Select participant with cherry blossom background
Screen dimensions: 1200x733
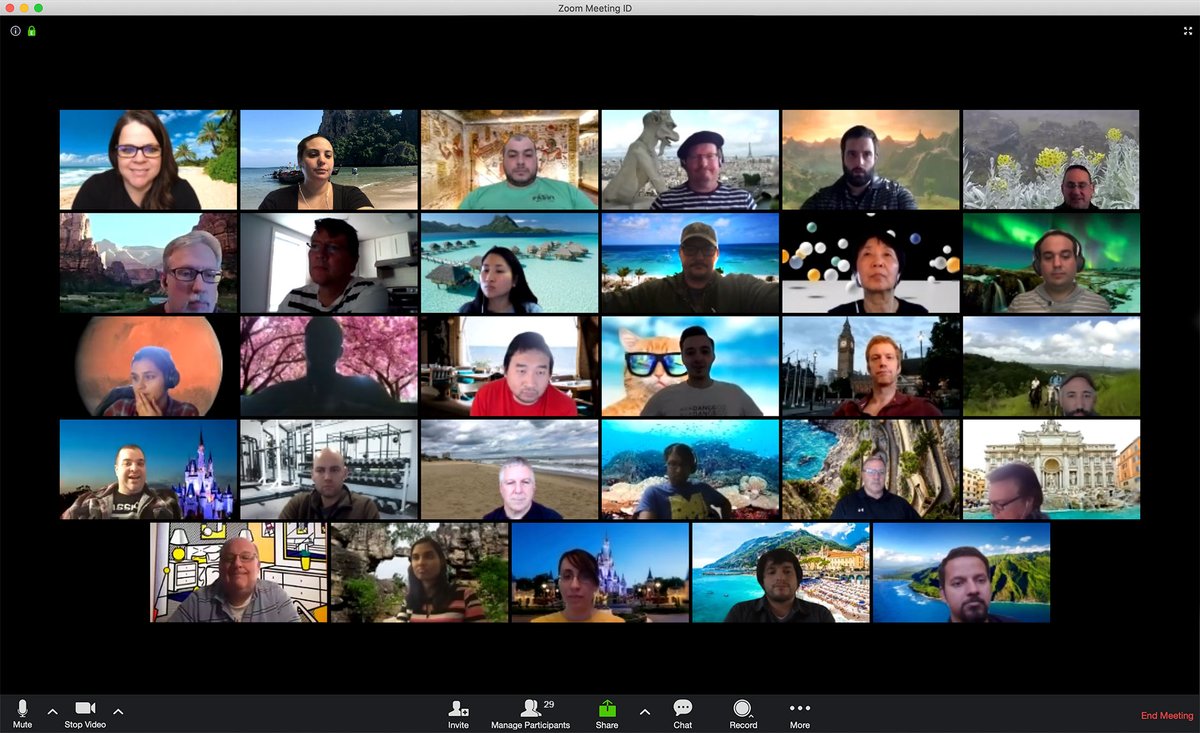pos(329,366)
